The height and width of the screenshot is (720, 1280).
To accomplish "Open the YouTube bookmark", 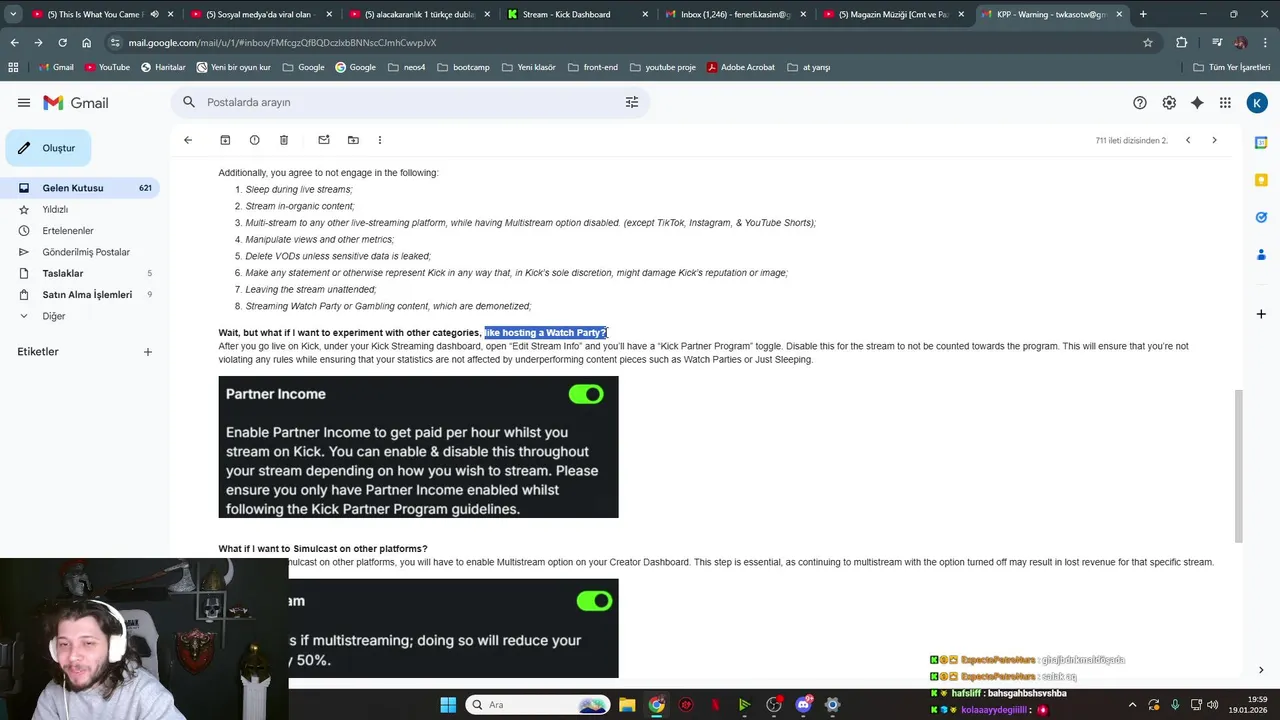I will [x=107, y=67].
